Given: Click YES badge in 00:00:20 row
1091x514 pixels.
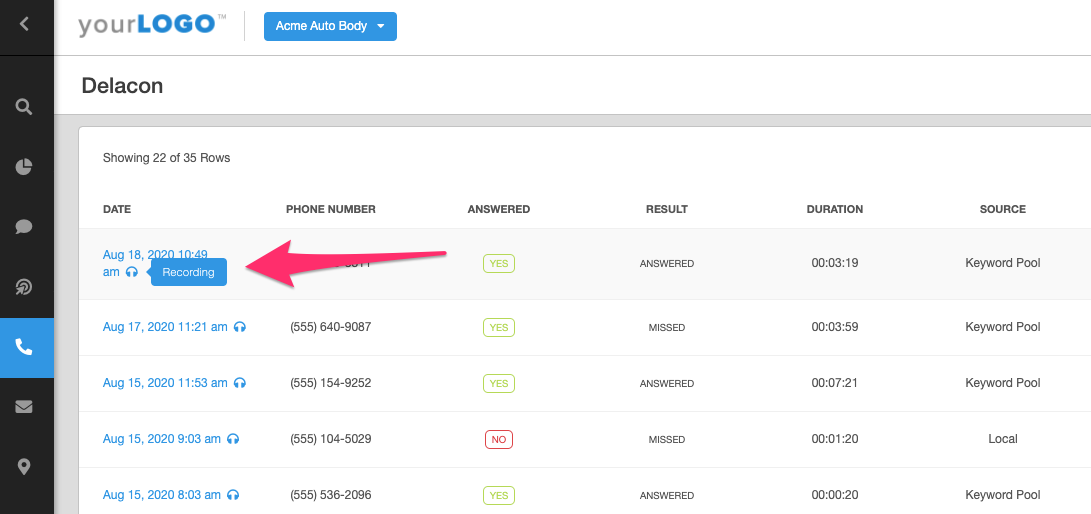Looking at the screenshot, I should point(499,495).
